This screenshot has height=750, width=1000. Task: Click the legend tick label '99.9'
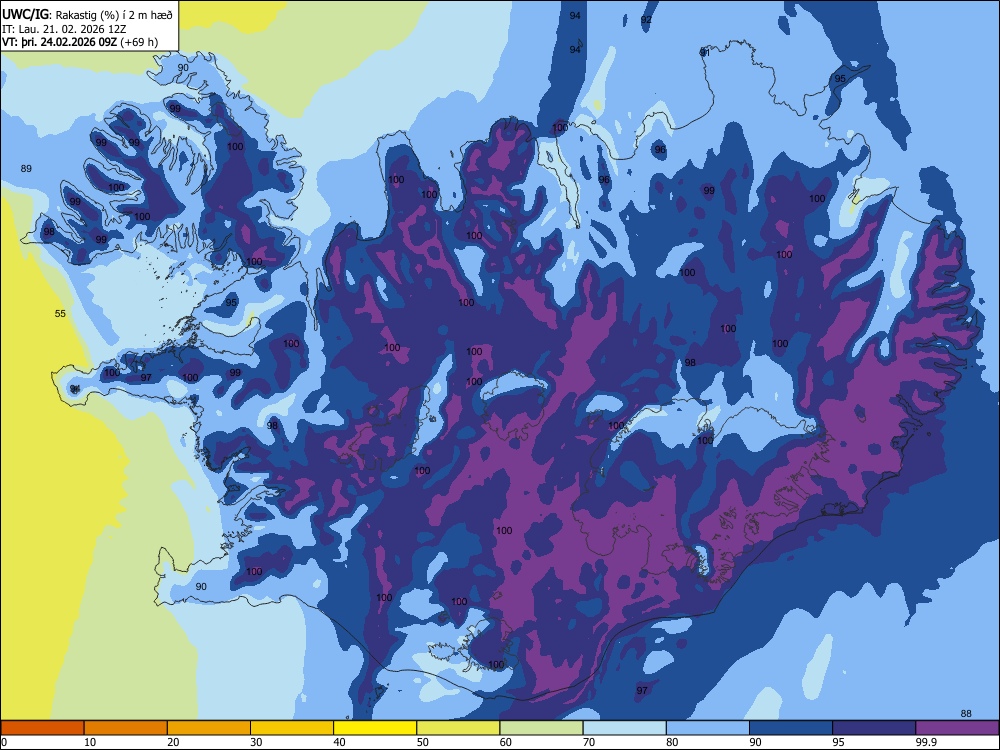tap(927, 742)
